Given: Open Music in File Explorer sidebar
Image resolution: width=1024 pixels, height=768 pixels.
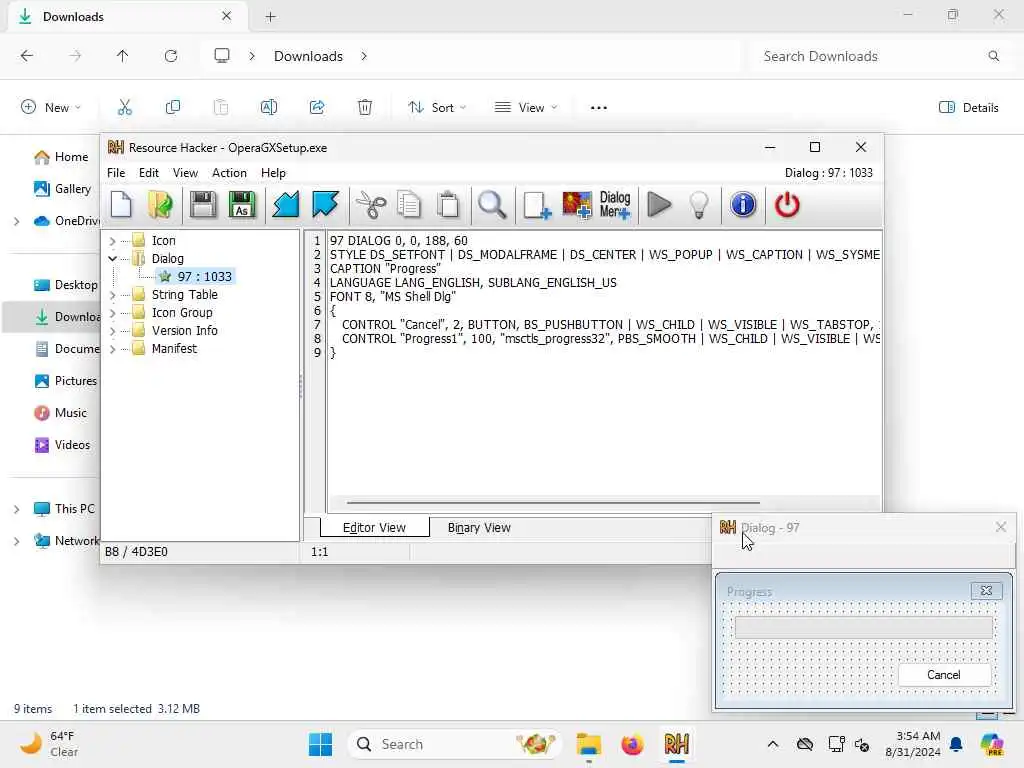Looking at the screenshot, I should coord(61,413).
